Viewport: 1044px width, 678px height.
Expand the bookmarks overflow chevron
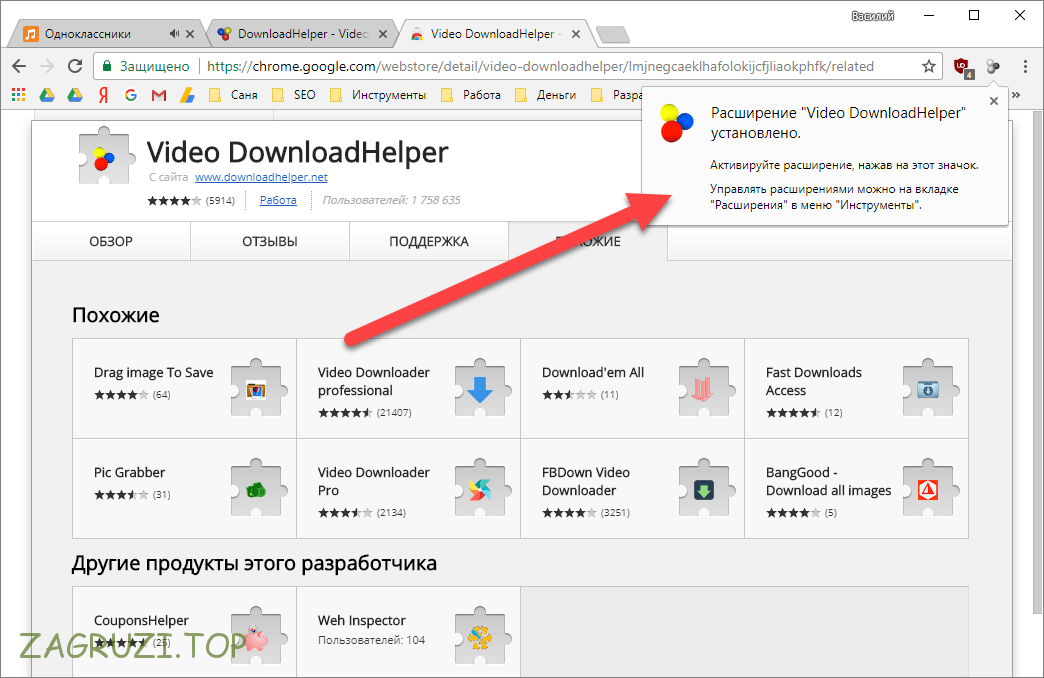point(1016,95)
